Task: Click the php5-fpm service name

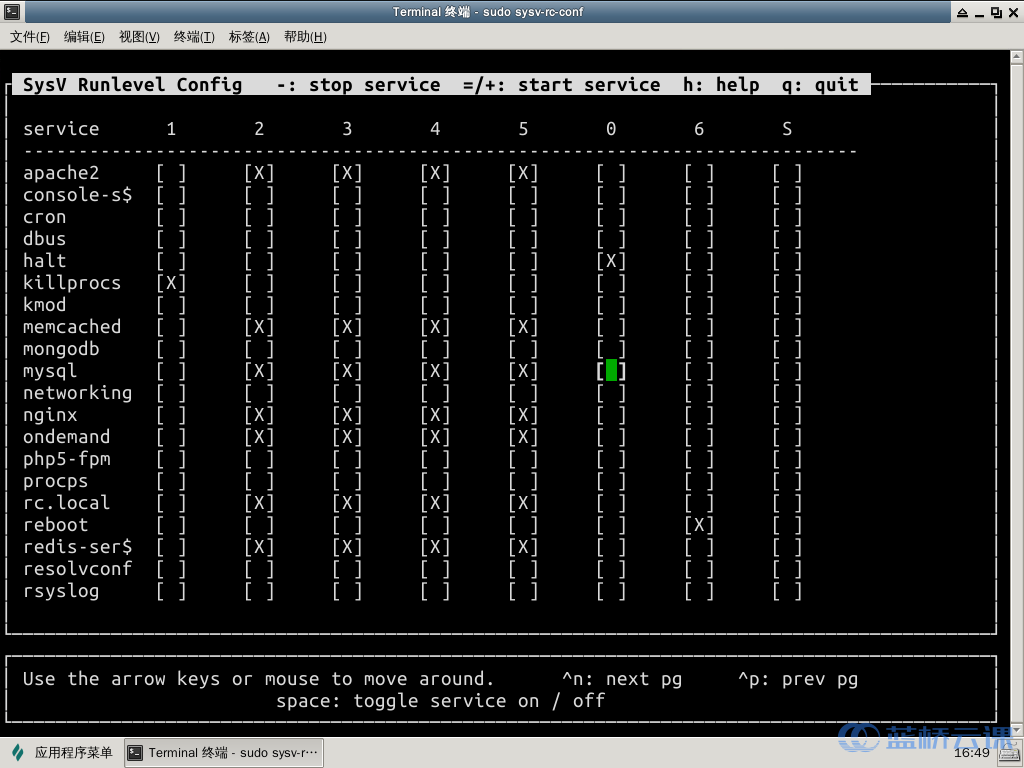Action: click(67, 459)
